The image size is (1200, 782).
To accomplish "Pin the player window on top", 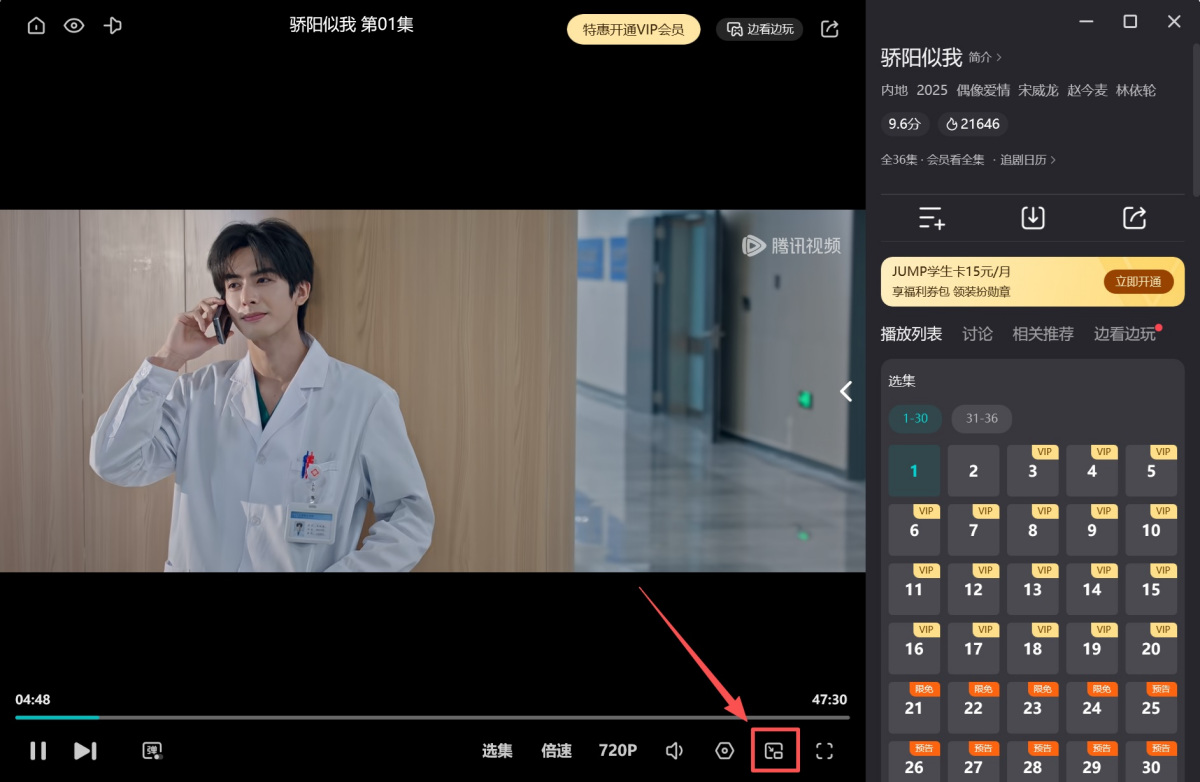I will pyautogui.click(x=113, y=26).
